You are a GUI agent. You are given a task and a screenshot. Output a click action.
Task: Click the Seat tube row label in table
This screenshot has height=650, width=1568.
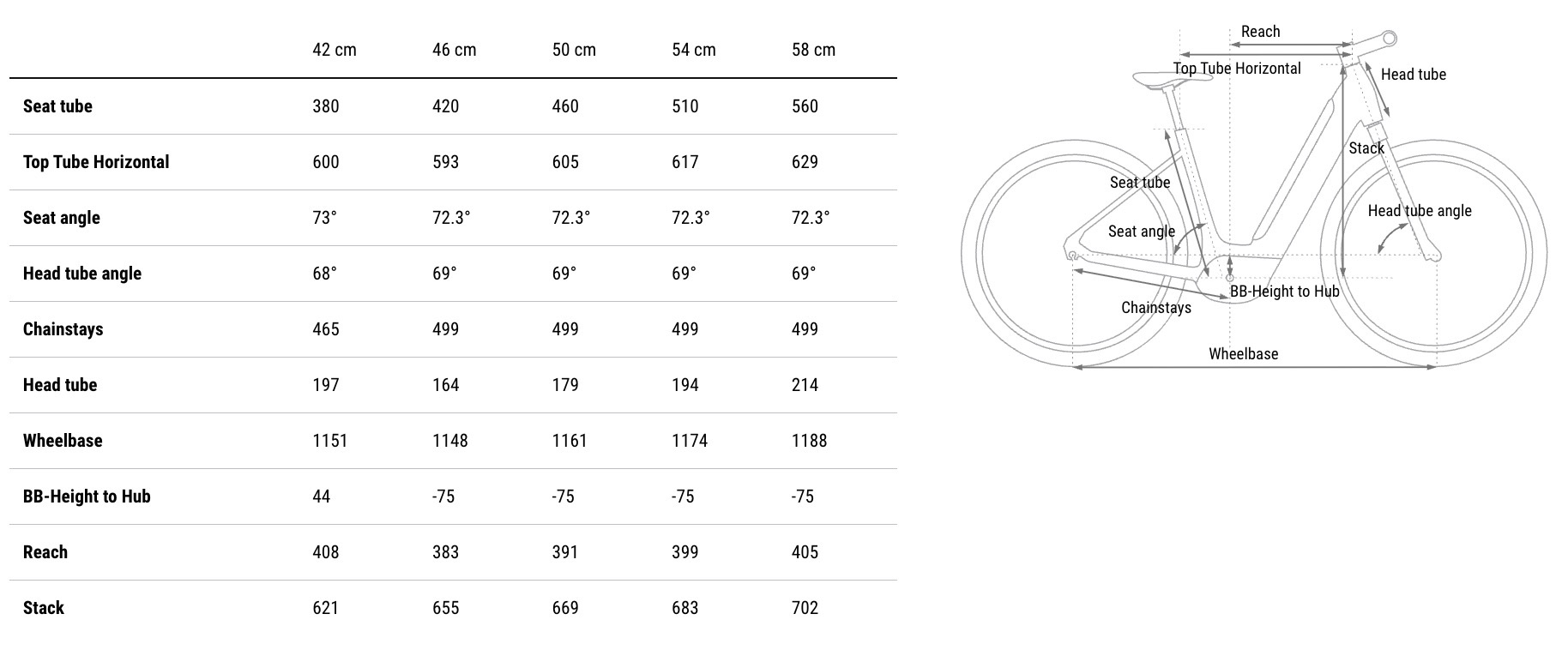[x=57, y=106]
